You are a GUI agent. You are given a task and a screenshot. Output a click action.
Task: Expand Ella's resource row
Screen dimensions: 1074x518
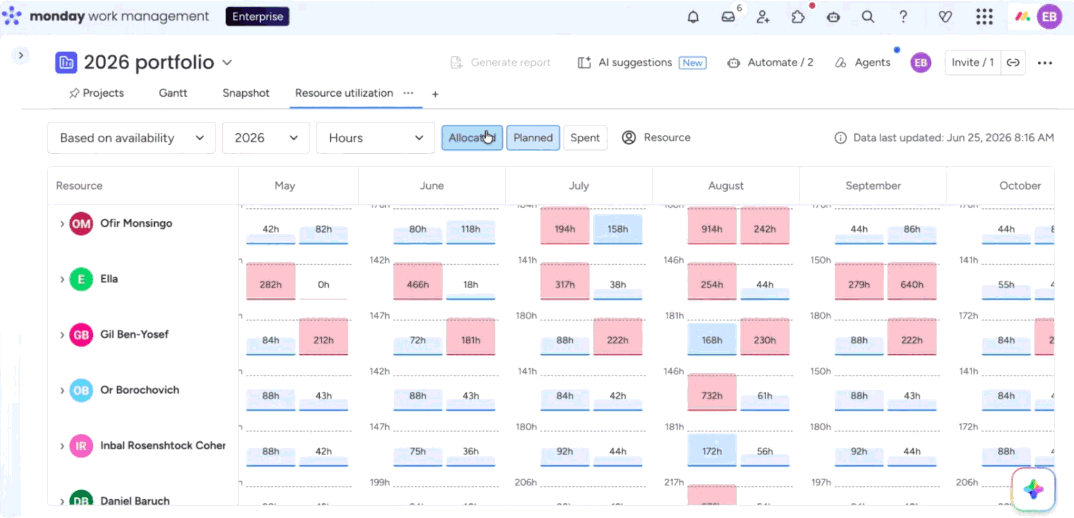coord(62,280)
